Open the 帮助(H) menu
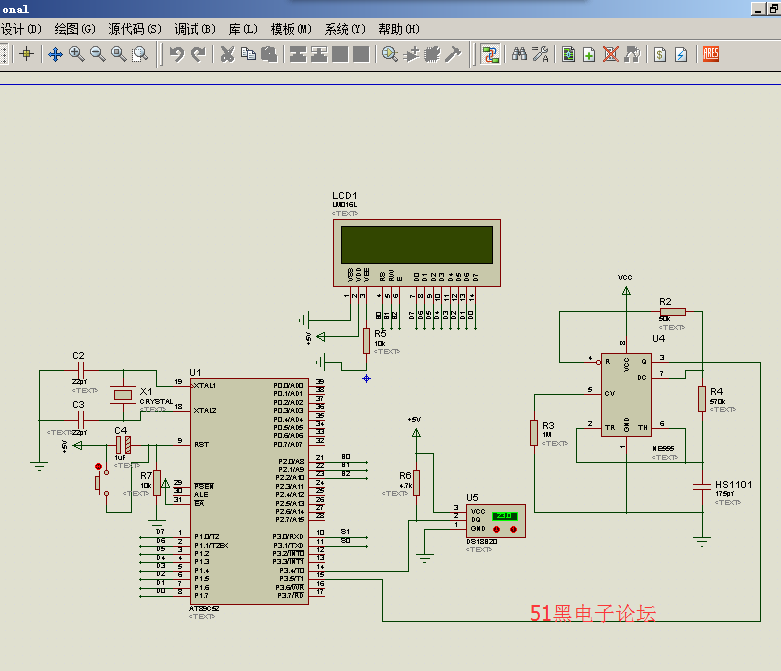The height and width of the screenshot is (671, 781). (399, 29)
